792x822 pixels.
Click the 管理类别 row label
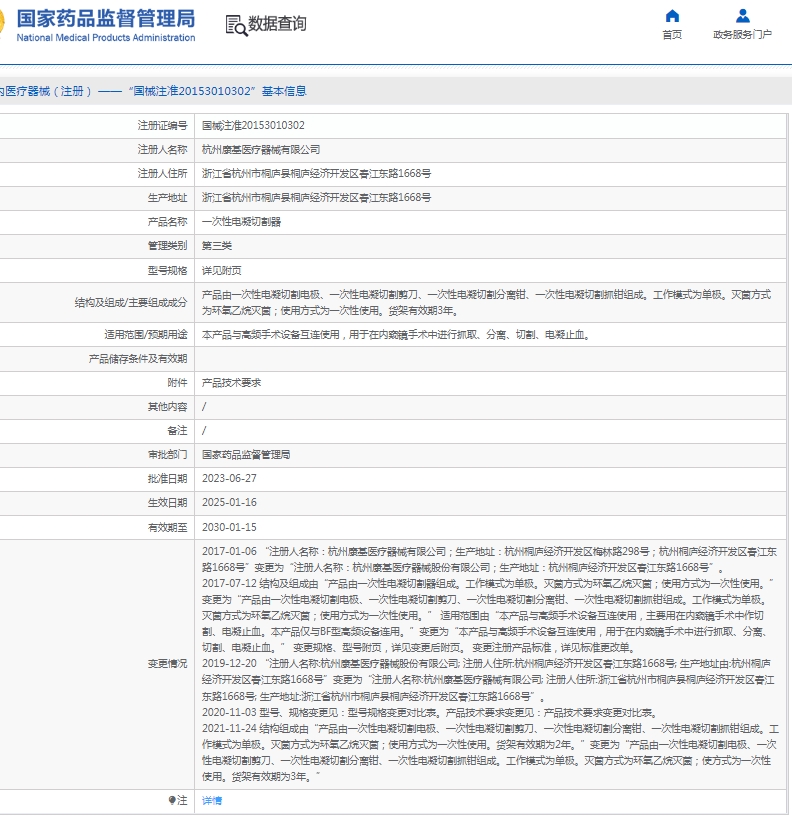pyautogui.click(x=167, y=245)
